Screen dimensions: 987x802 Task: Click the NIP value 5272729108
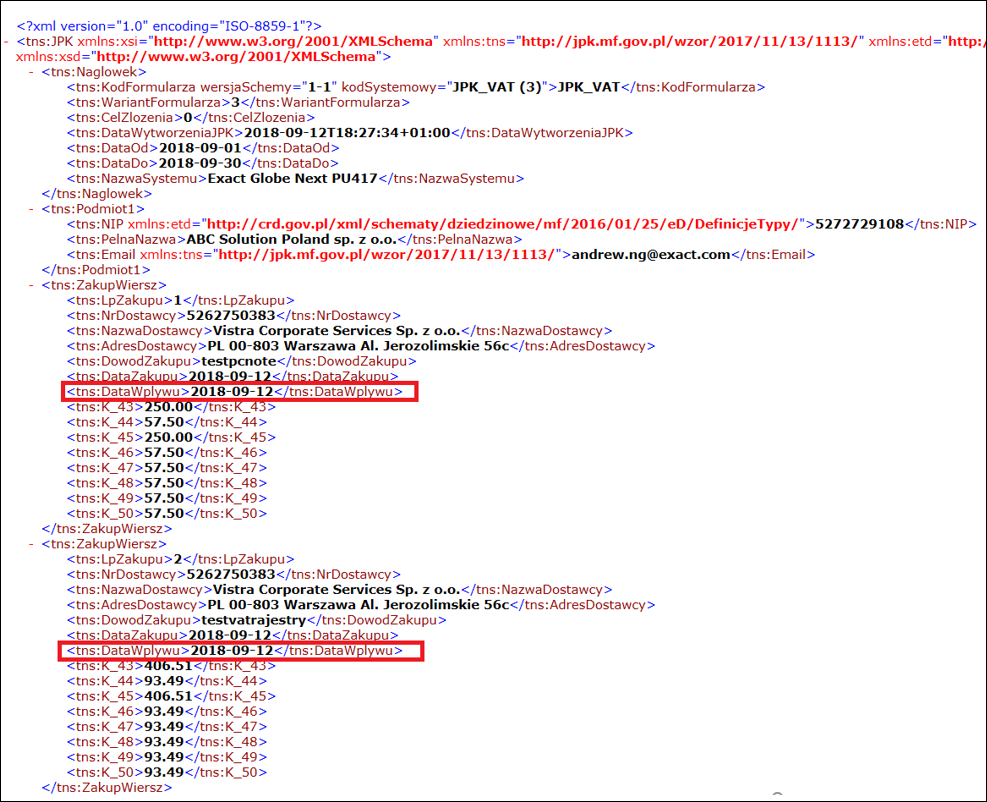[x=858, y=224]
